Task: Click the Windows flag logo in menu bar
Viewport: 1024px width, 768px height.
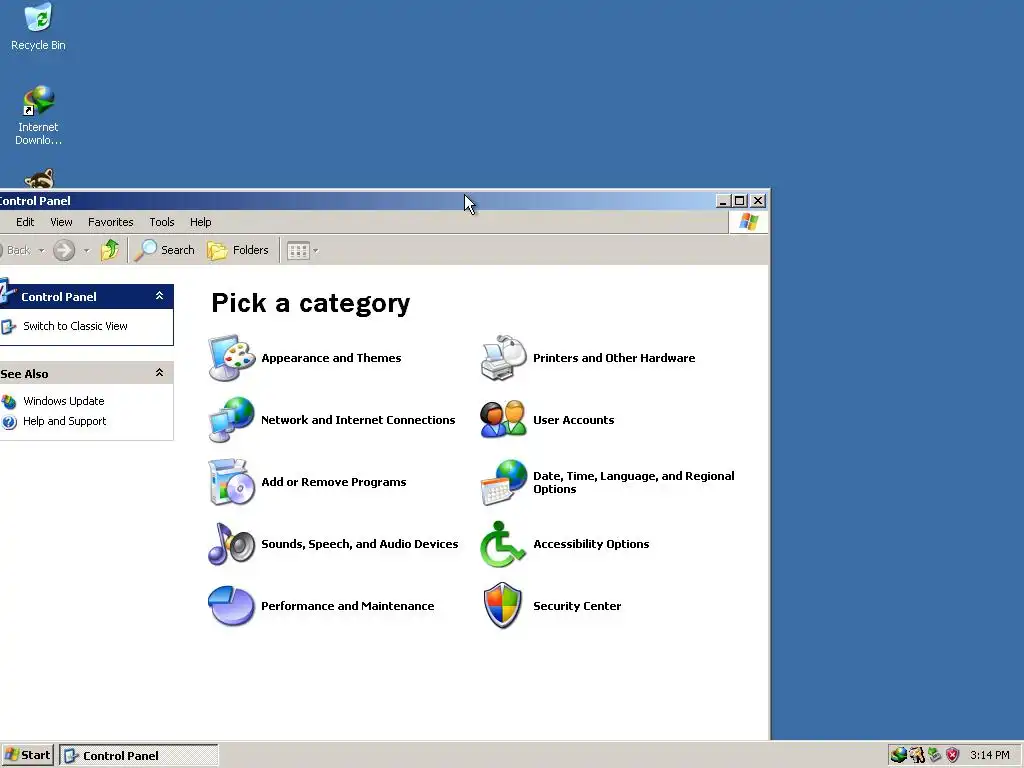Action: pos(748,222)
